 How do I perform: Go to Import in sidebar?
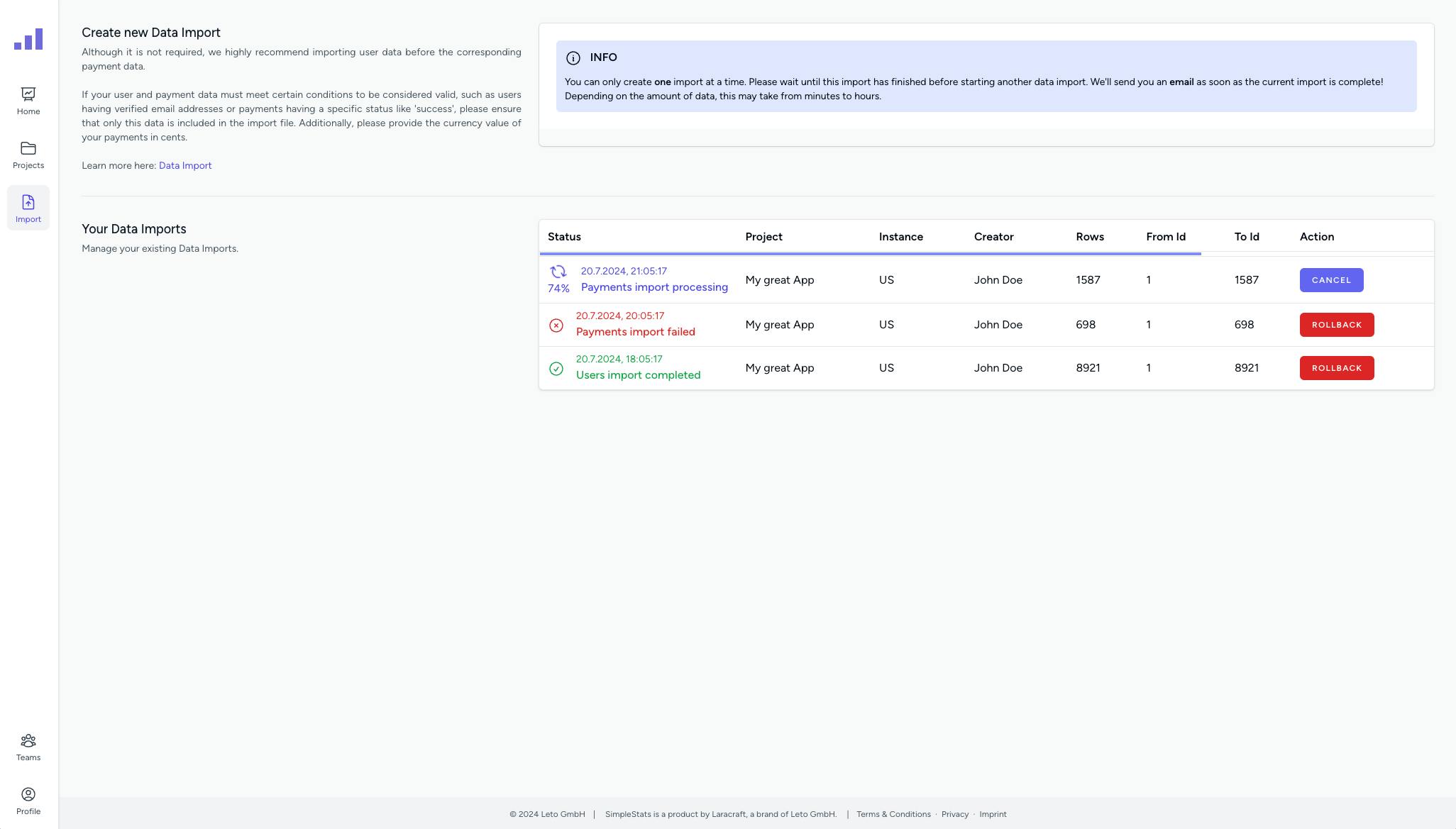[28, 208]
